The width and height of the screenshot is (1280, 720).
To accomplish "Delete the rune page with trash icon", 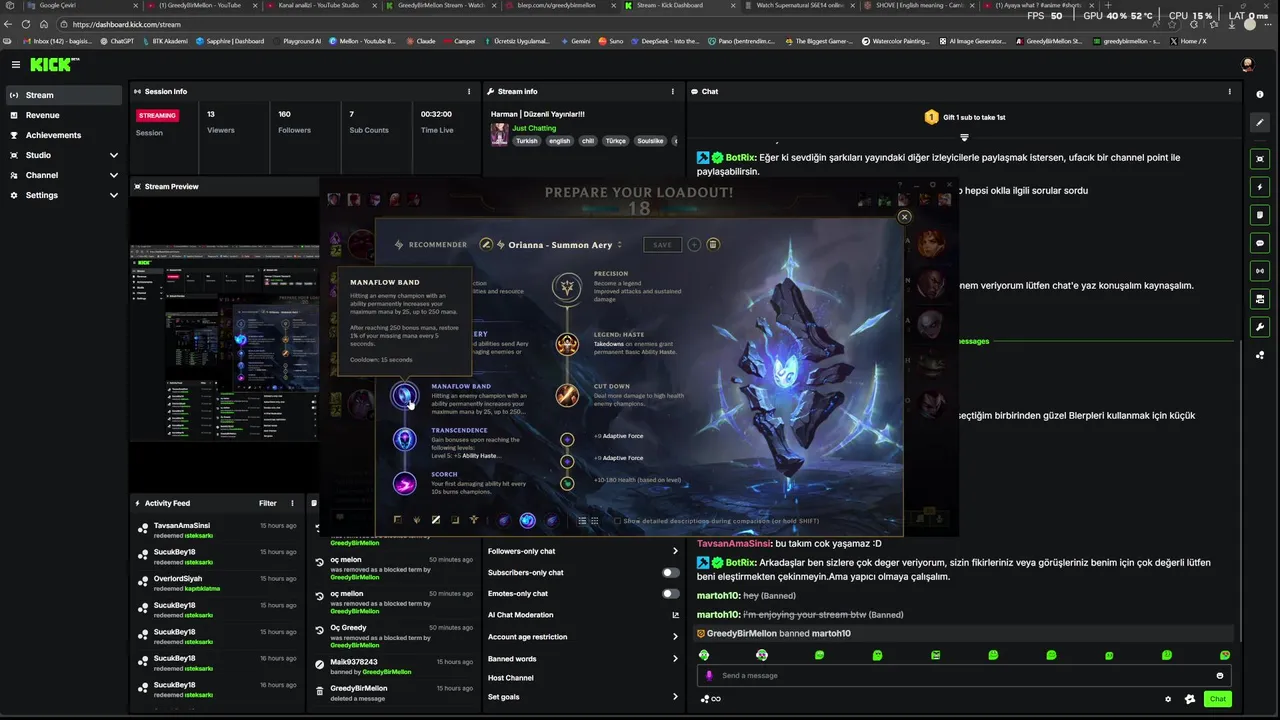I will [713, 244].
